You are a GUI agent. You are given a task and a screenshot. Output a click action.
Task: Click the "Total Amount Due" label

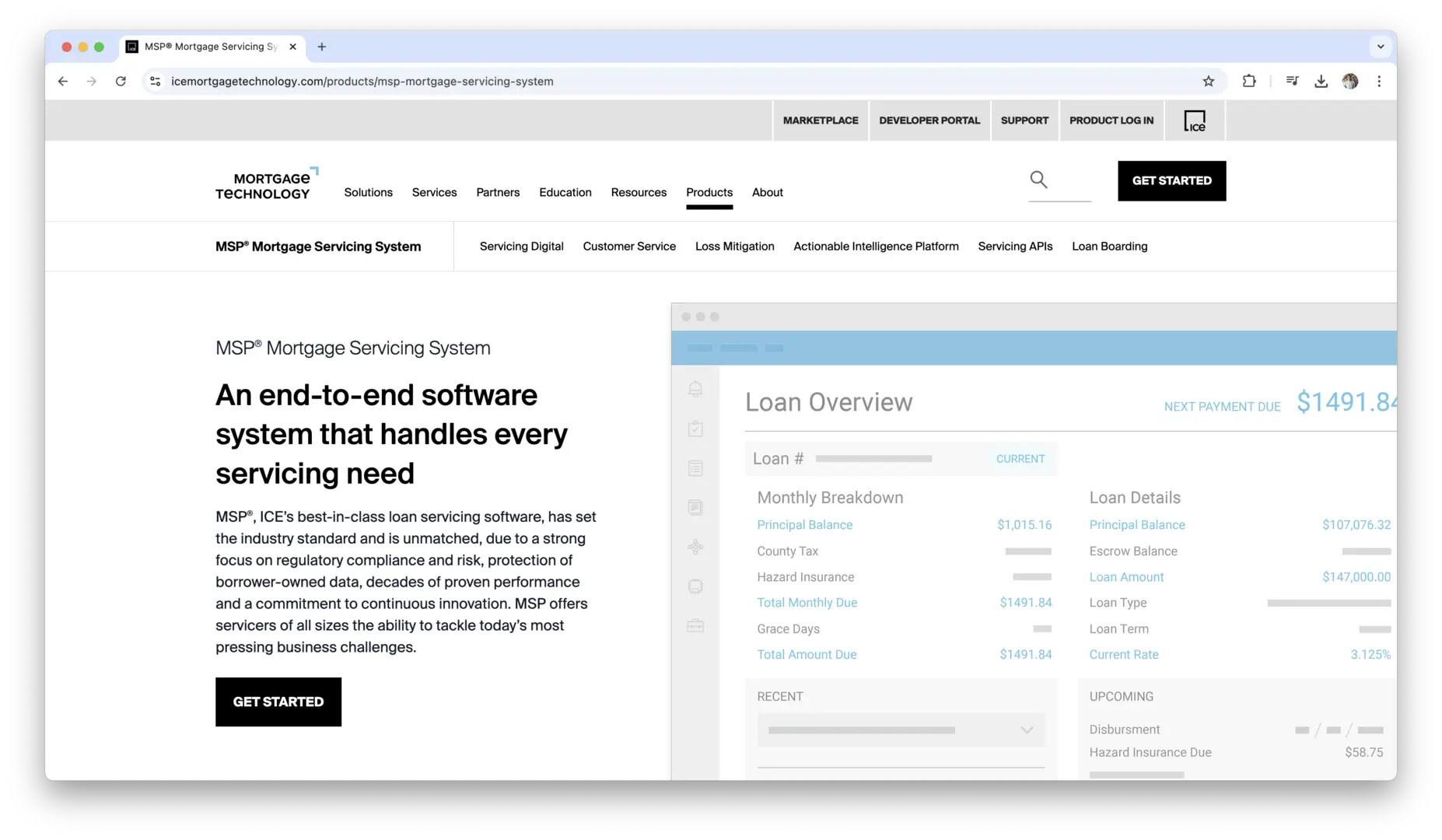click(807, 655)
